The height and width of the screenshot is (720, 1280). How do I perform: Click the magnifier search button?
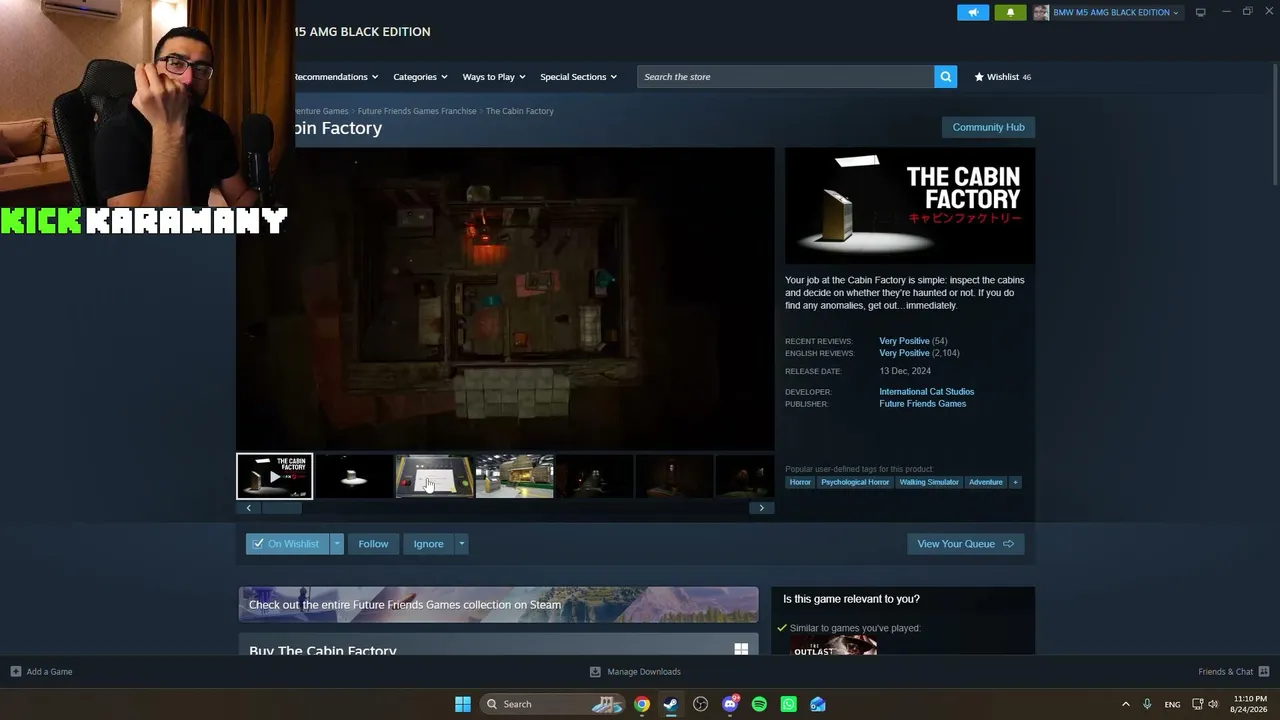pos(945,77)
